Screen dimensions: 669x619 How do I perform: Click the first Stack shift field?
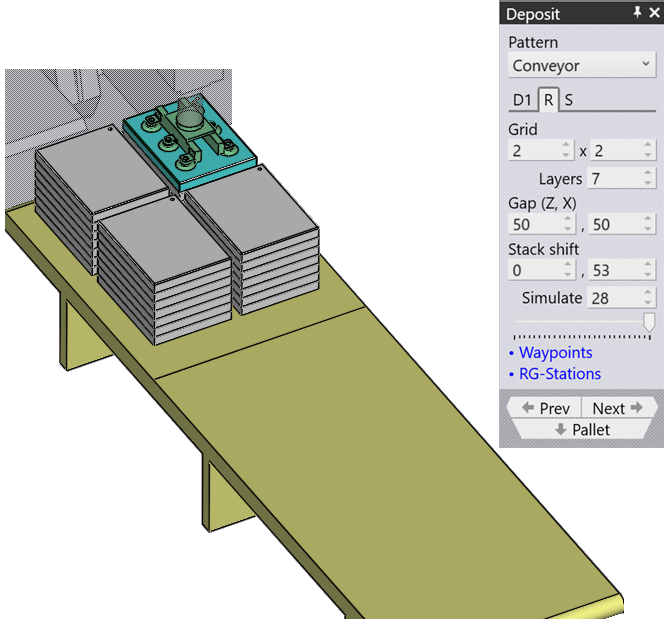coord(535,270)
